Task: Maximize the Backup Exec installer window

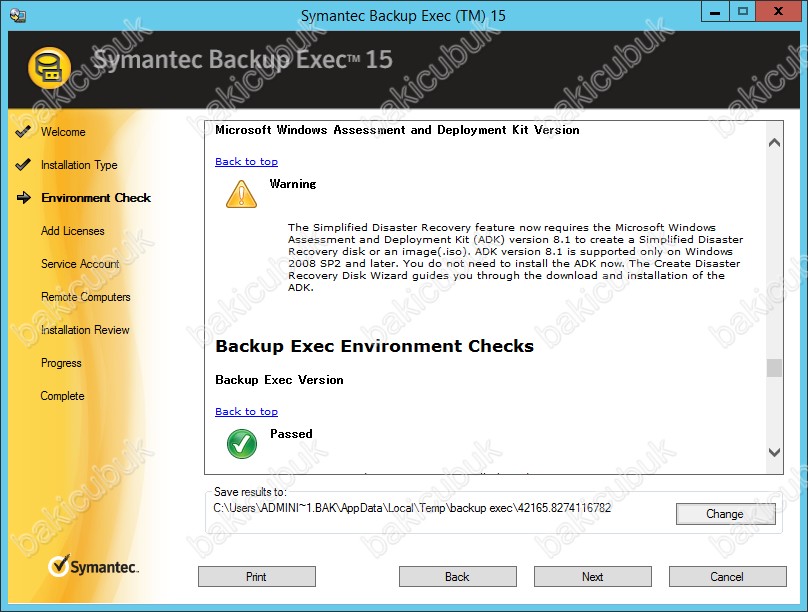Action: 743,12
